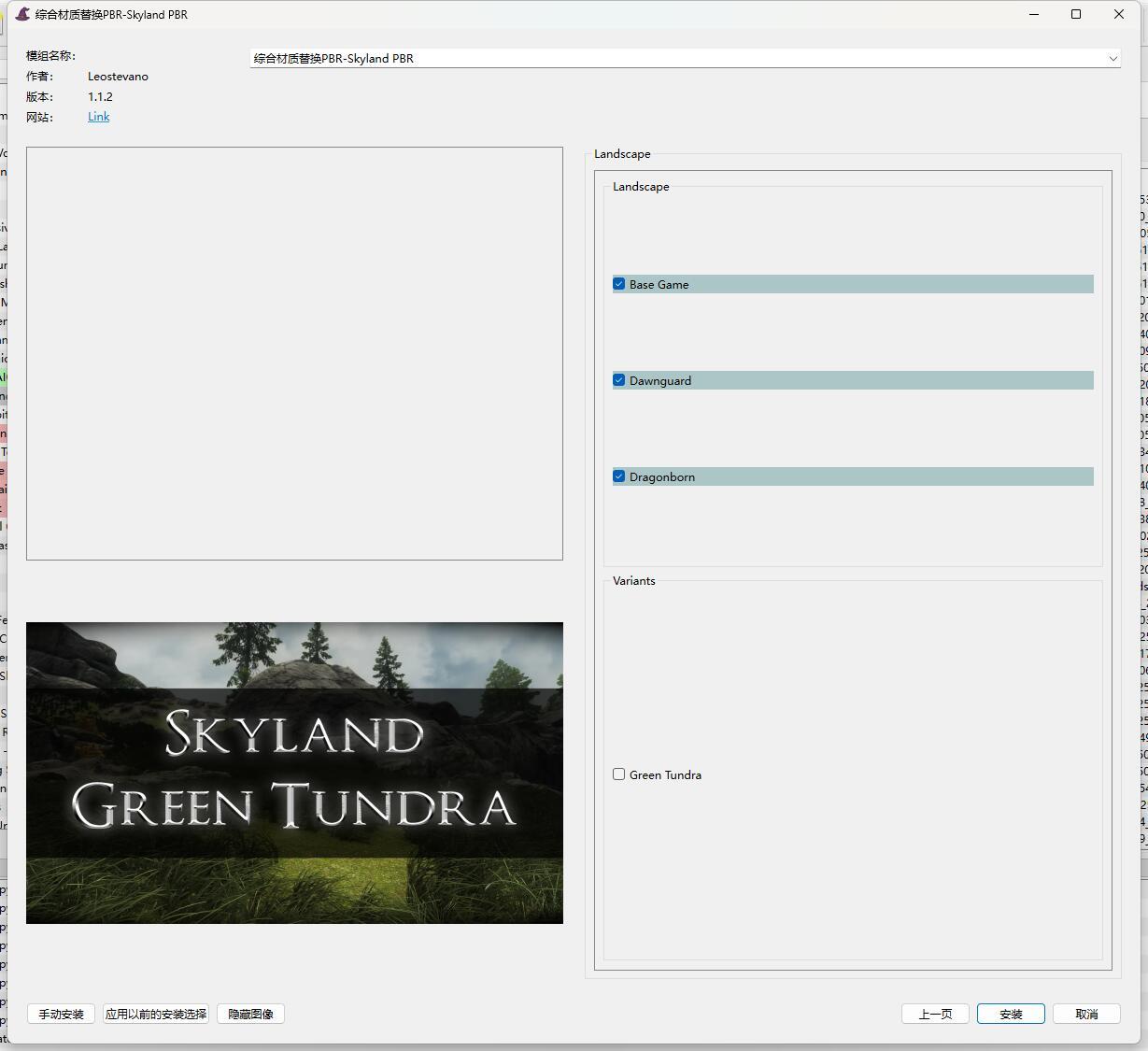Screen dimensions: 1148x1051
Task: Disable the Dragonborn landscape option
Action: point(619,476)
